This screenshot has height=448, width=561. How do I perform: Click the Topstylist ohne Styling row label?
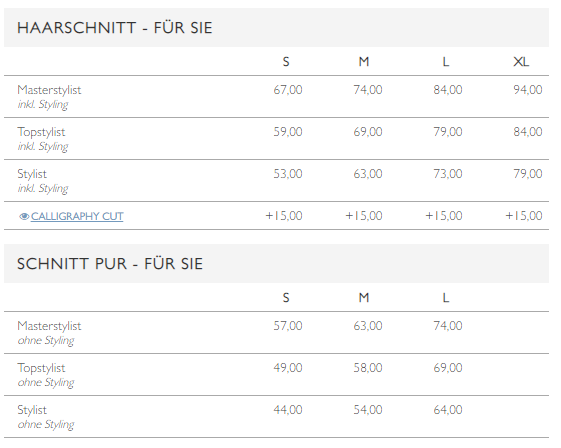pos(45,375)
